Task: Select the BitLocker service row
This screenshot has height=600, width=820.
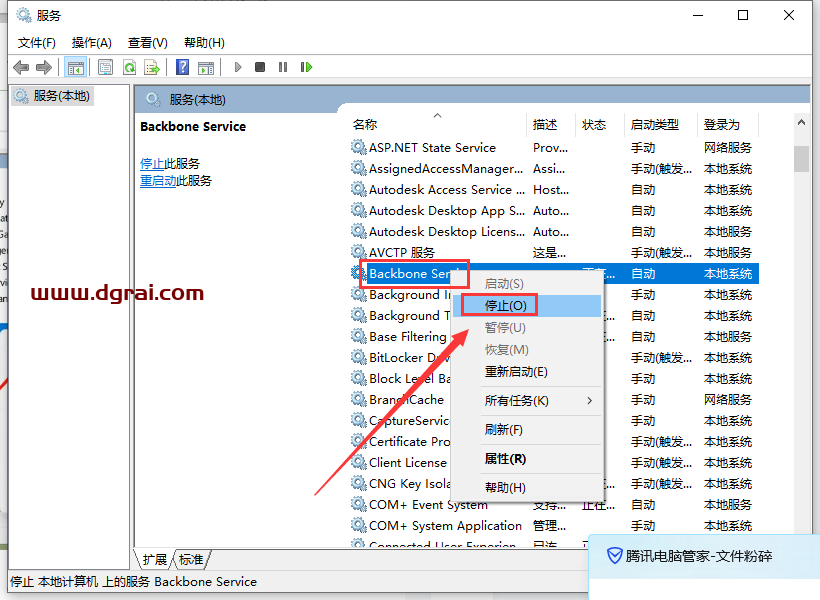Action: click(554, 357)
